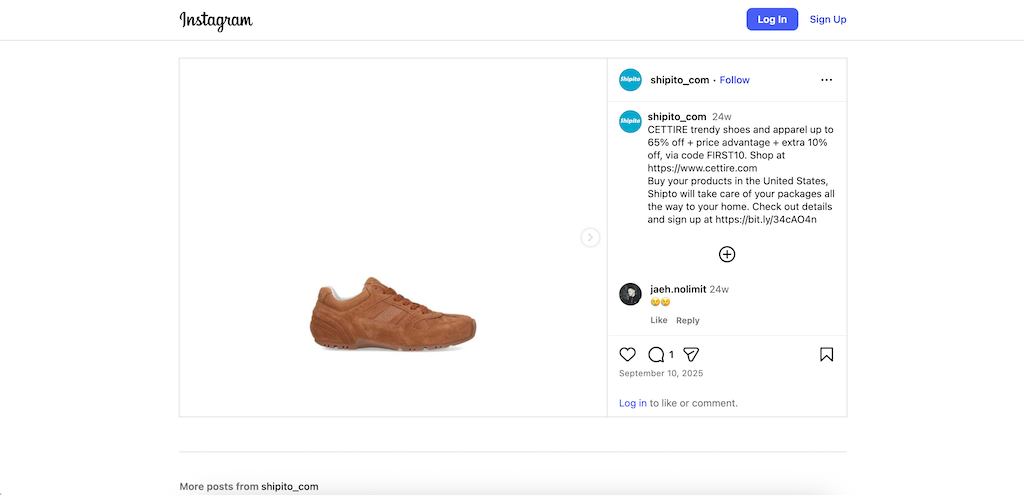The image size is (1024, 495).
Task: Share the post with paper plane icon
Action: pyautogui.click(x=691, y=355)
